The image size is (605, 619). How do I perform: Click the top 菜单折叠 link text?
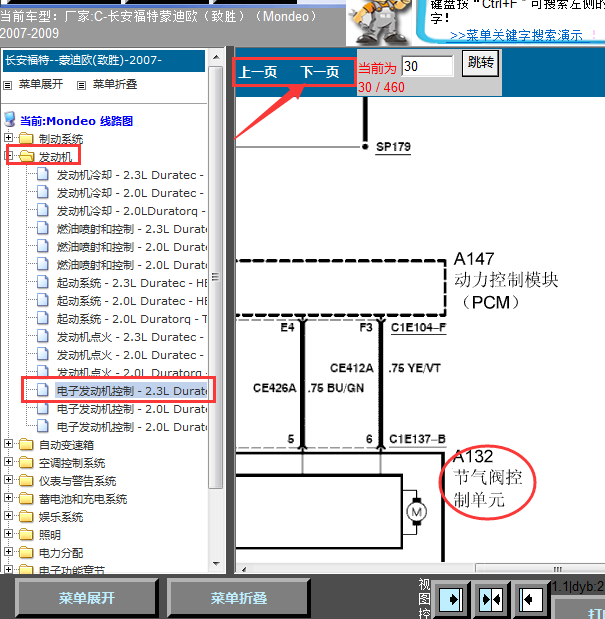coord(115,84)
